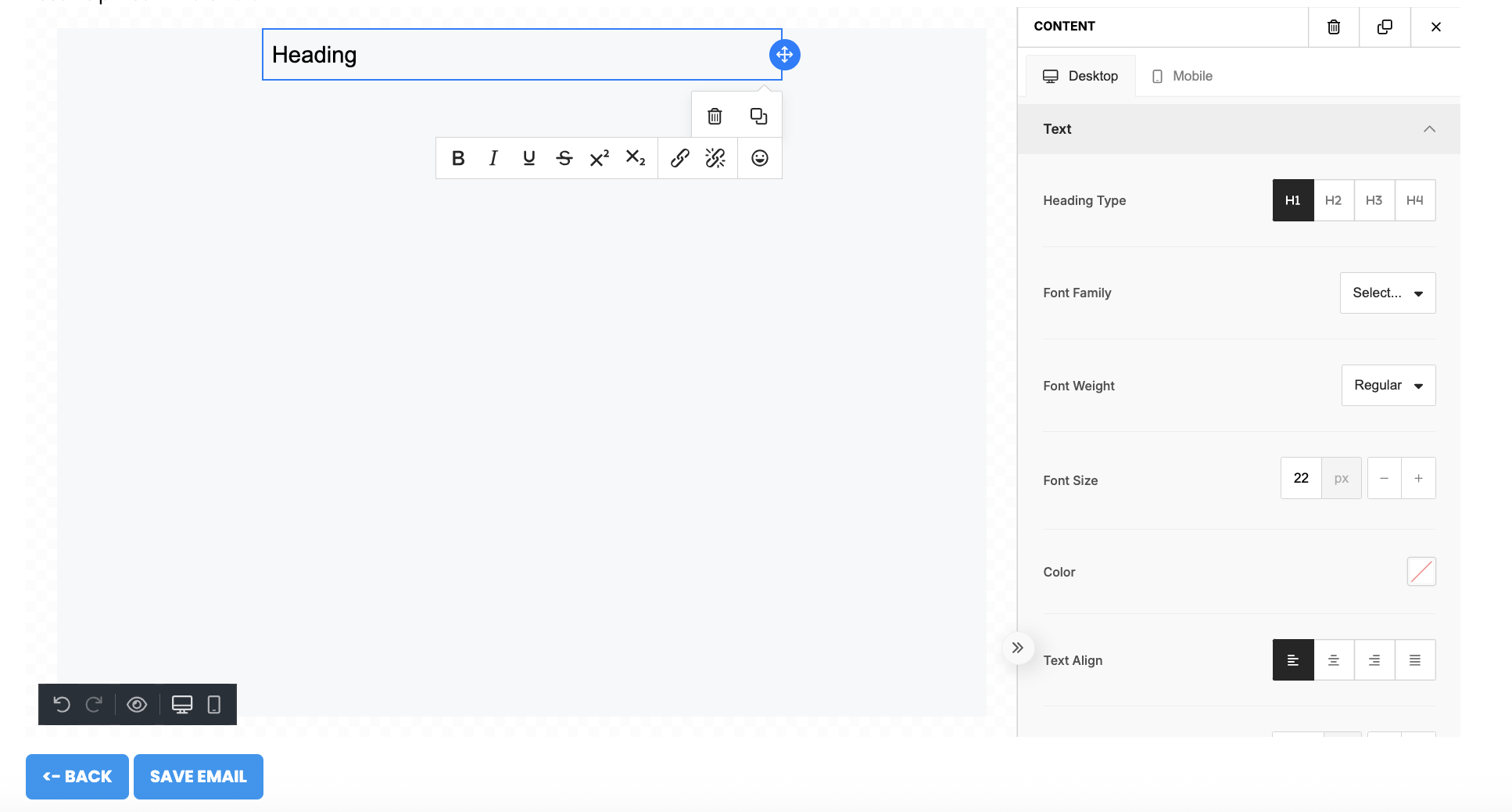
Task: Toggle italic formatting on heading
Action: click(x=493, y=158)
